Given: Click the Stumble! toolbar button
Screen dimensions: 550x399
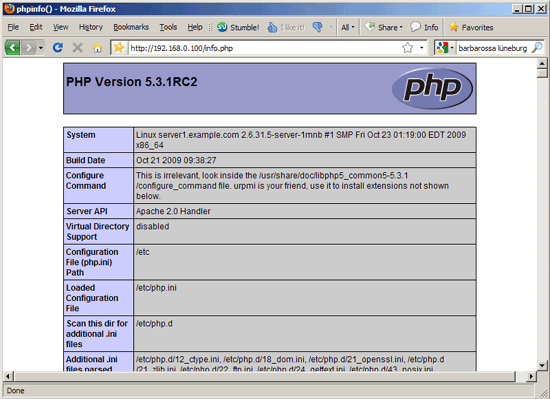Looking at the screenshot, I should 238,27.
